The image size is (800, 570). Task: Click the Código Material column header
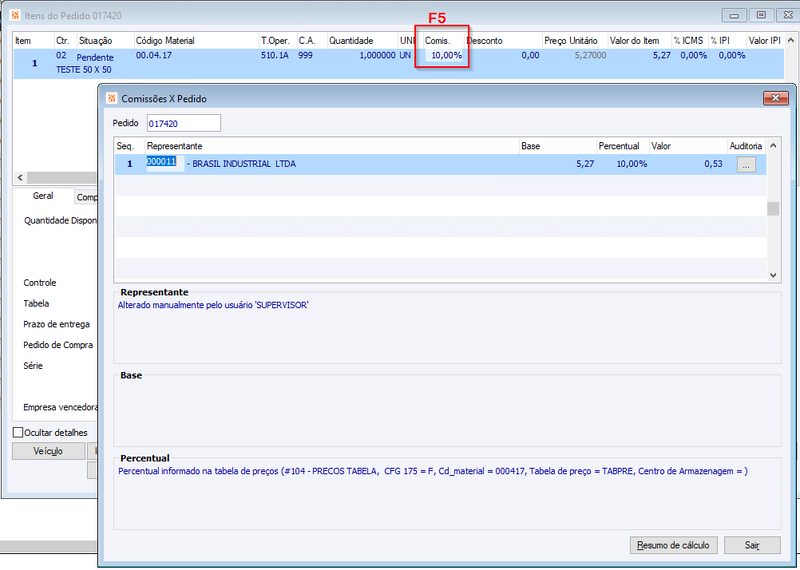(165, 40)
